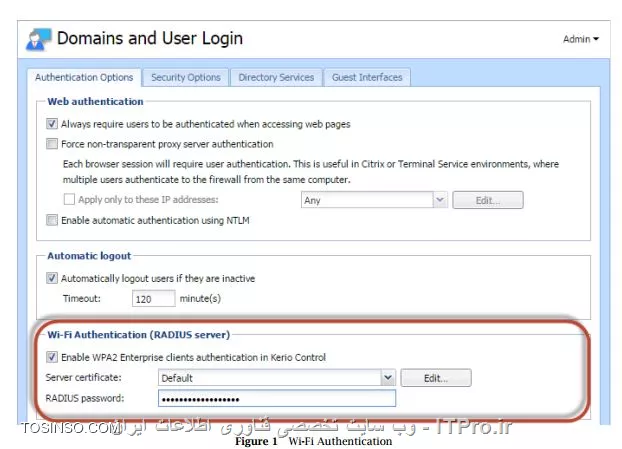
Task: Click the Domains and User Login icon
Action: point(38,39)
